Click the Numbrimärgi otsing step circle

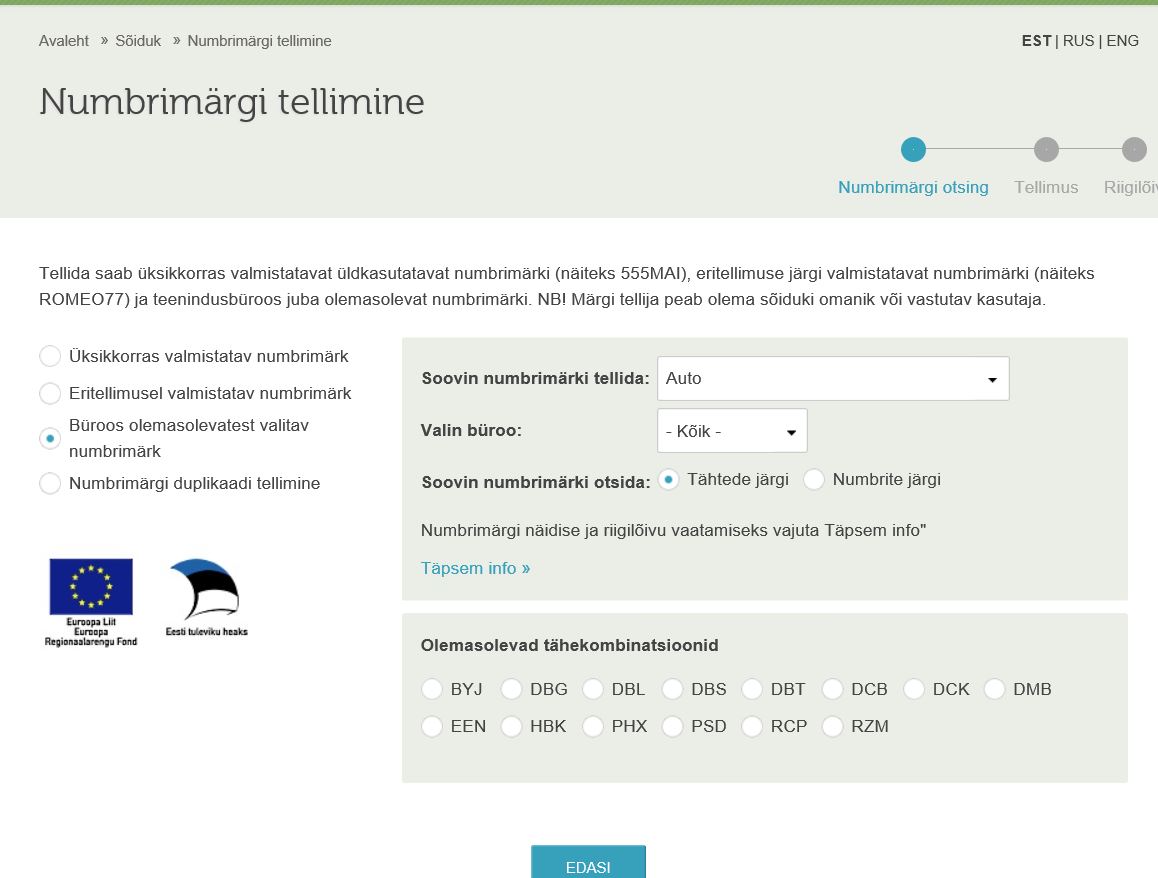913,150
